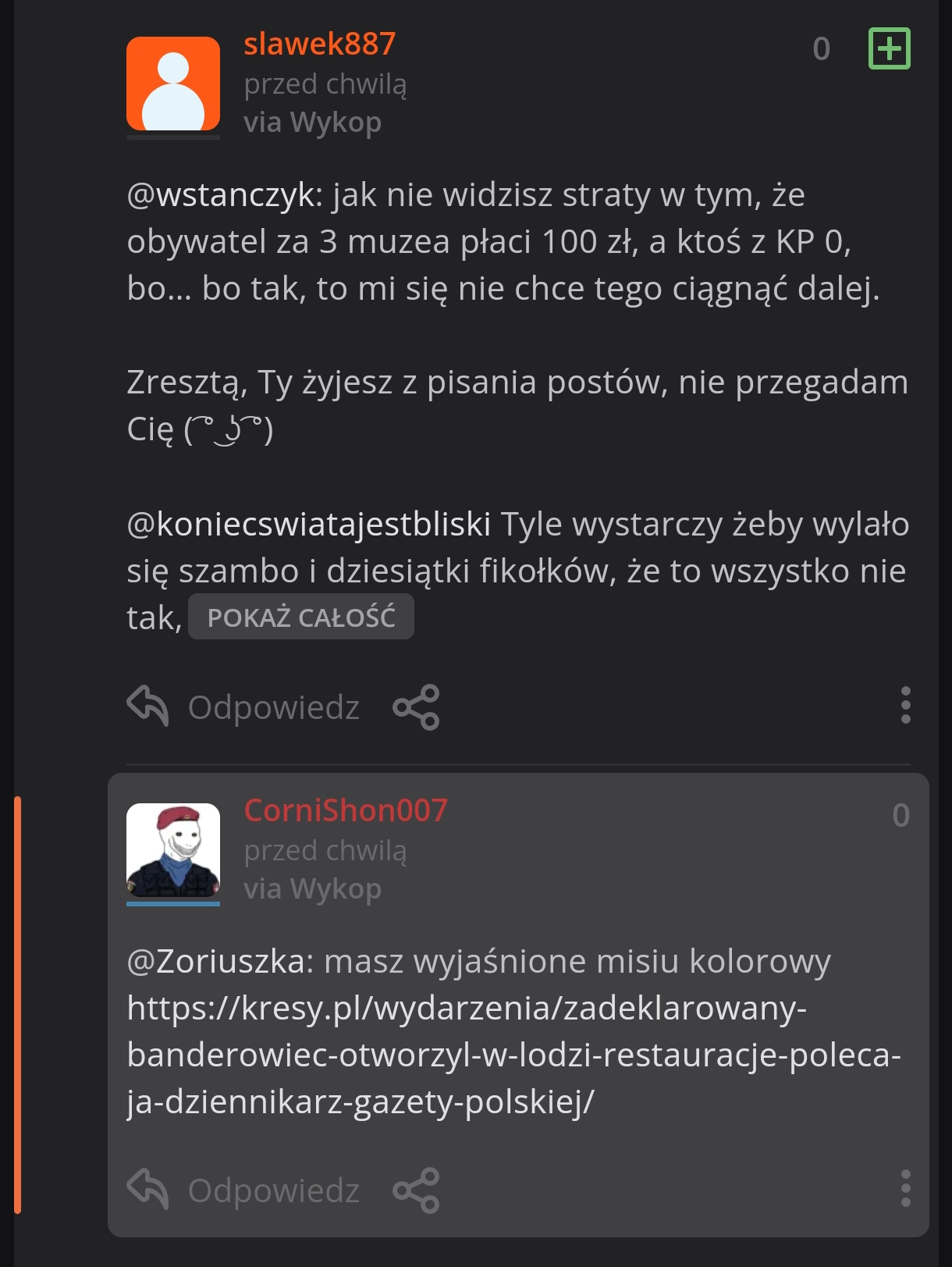952x1267 pixels.
Task: Click the vote count on slawek887's comment
Action: pyautogui.click(x=821, y=49)
